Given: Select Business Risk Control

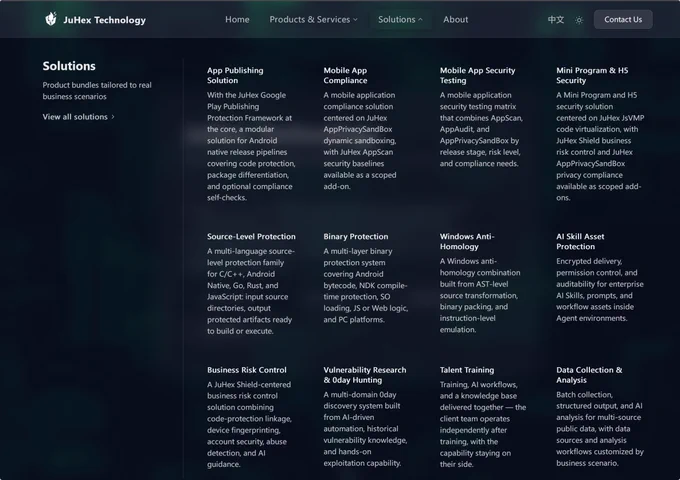Looking at the screenshot, I should click(x=247, y=370).
